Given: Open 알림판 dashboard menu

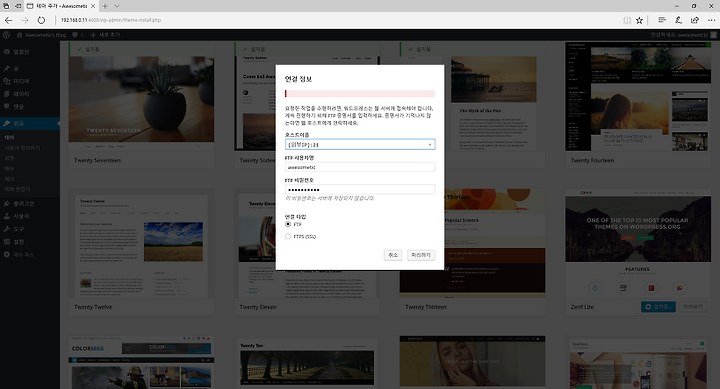Looking at the screenshot, I should click(30, 51).
